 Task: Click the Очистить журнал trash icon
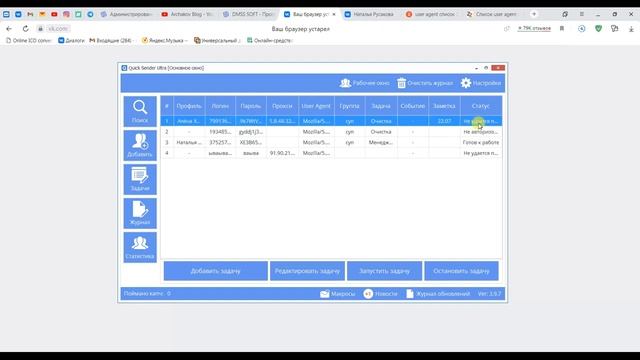(x=401, y=83)
